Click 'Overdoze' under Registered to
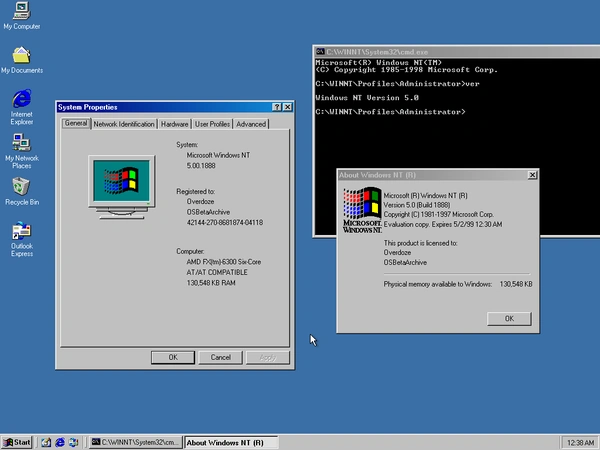 pyautogui.click(x=200, y=202)
